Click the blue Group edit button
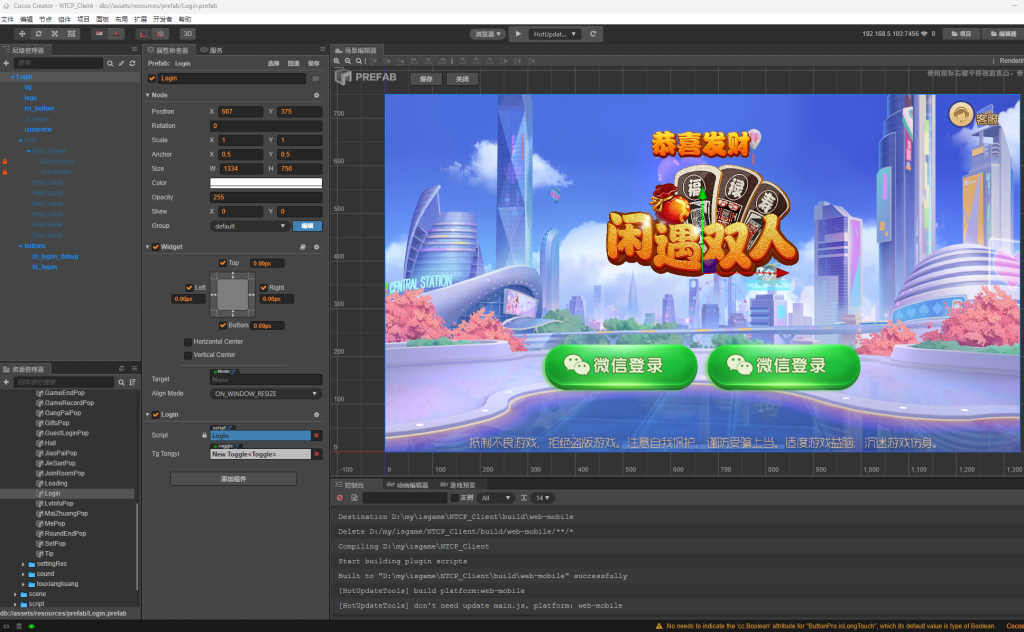Image resolution: width=1024 pixels, height=632 pixels. click(307, 226)
